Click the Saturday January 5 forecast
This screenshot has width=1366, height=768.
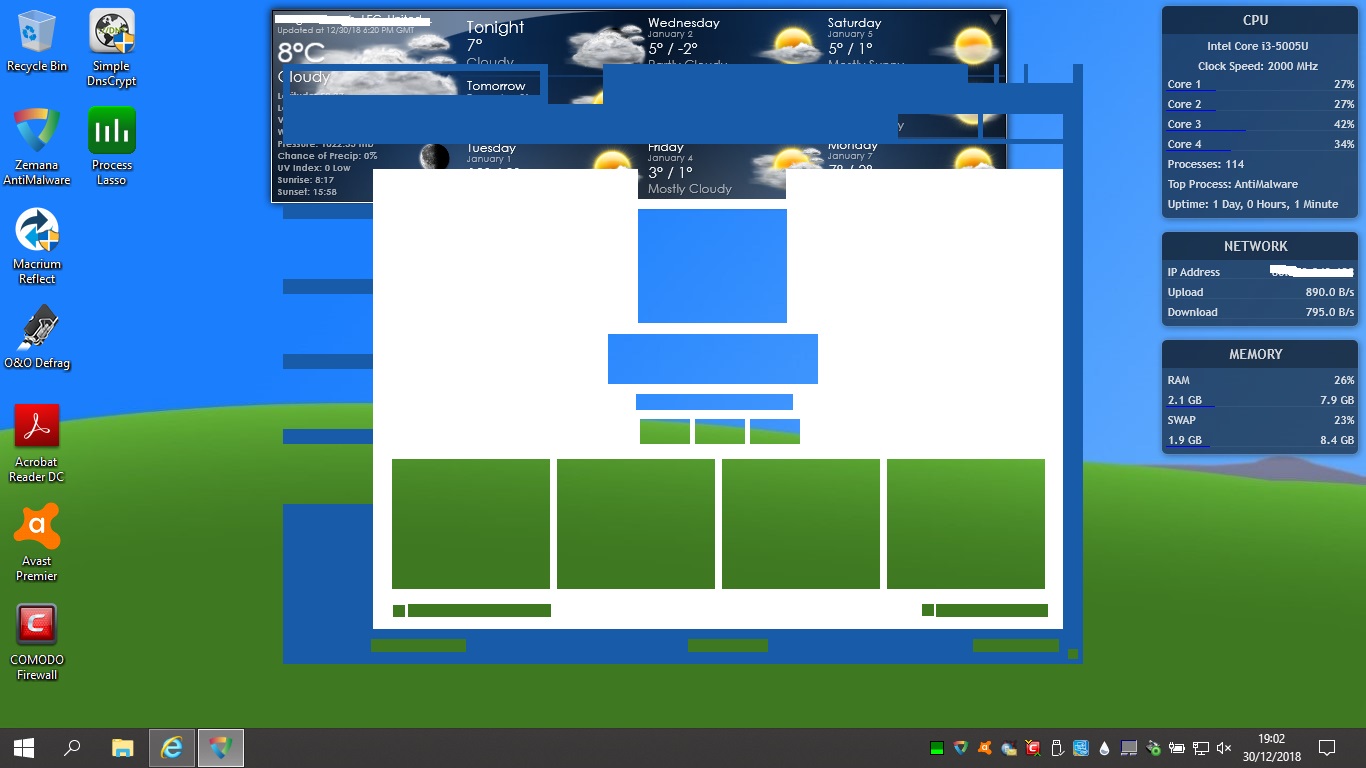910,40
